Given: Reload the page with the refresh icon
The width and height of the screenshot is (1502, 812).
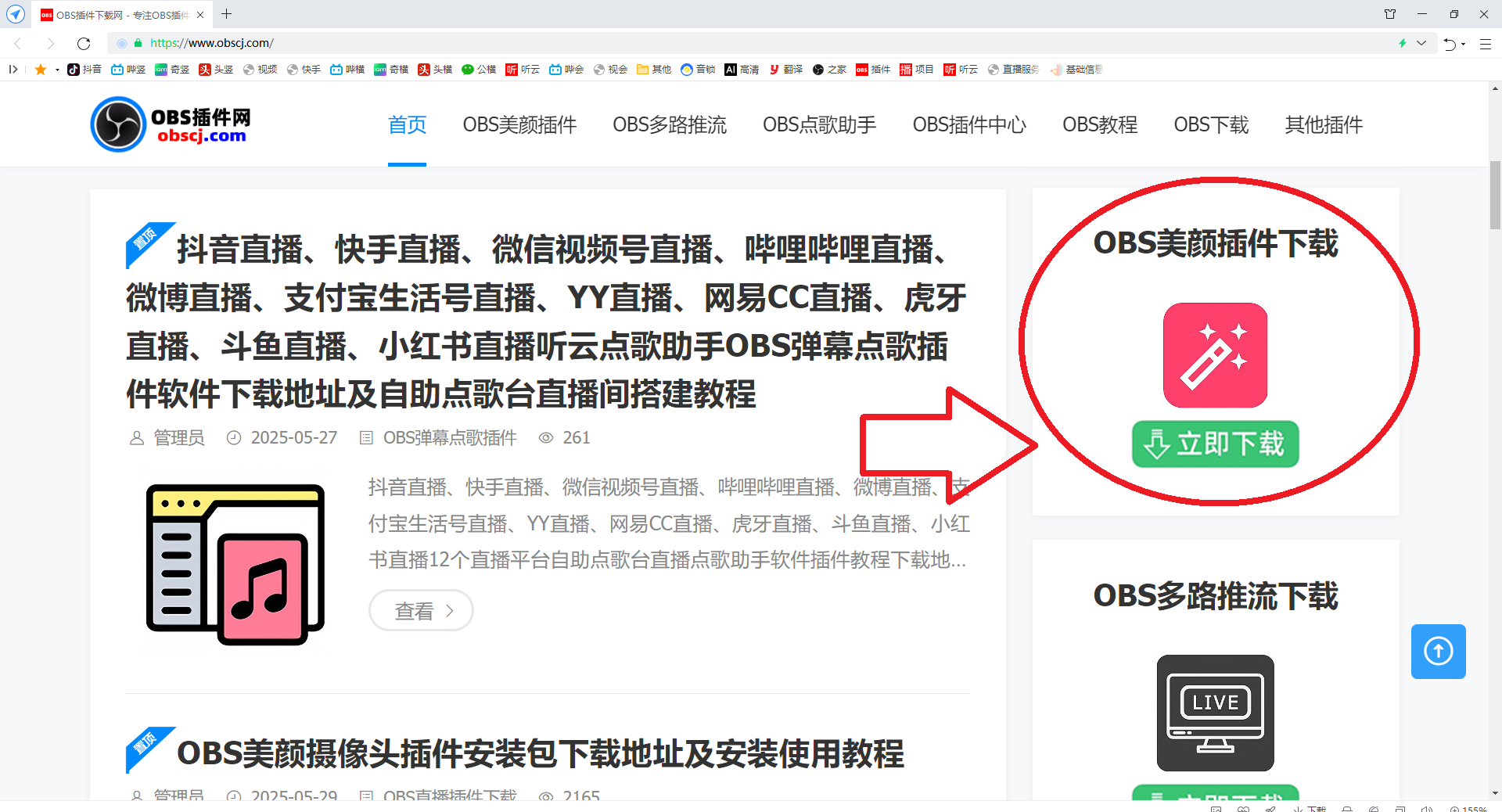Looking at the screenshot, I should tap(84, 43).
